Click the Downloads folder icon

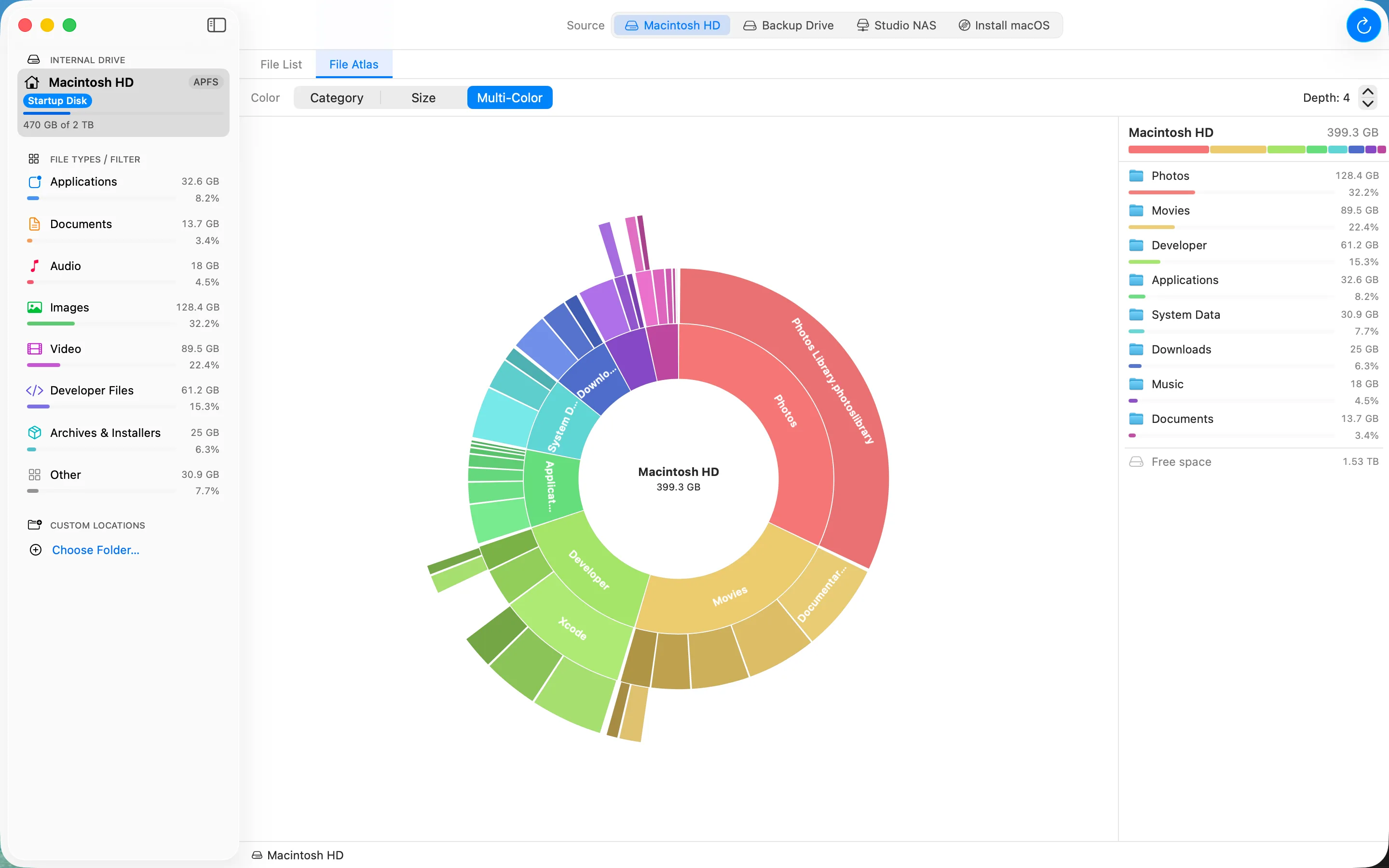(x=1136, y=350)
